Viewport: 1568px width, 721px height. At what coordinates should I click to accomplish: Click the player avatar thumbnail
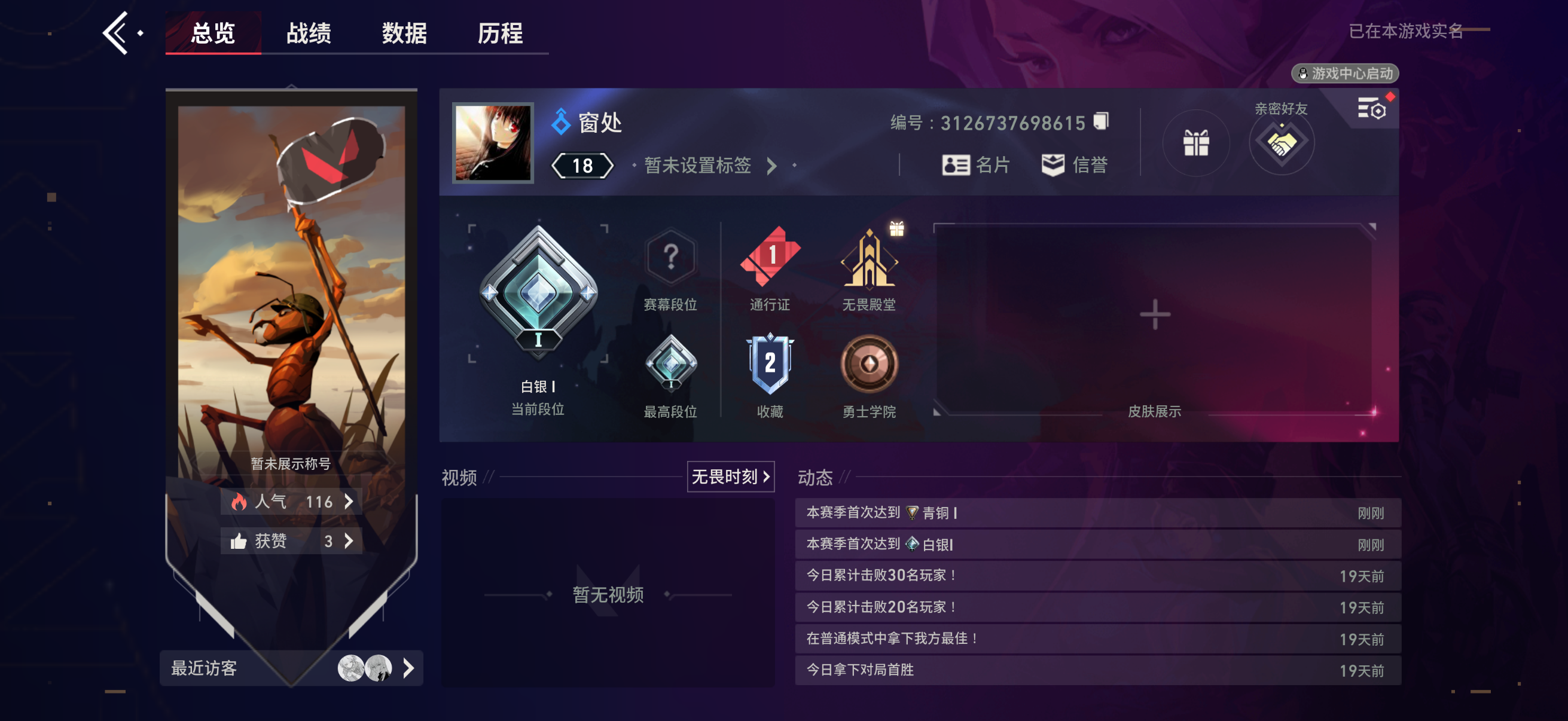coord(492,143)
